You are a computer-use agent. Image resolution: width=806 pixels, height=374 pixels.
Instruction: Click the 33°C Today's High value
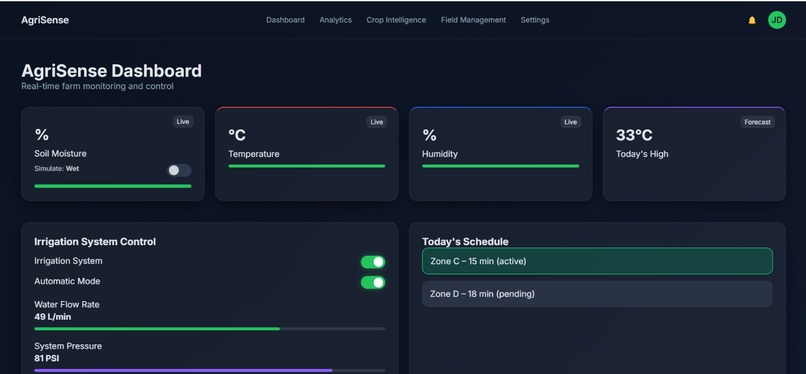point(634,135)
